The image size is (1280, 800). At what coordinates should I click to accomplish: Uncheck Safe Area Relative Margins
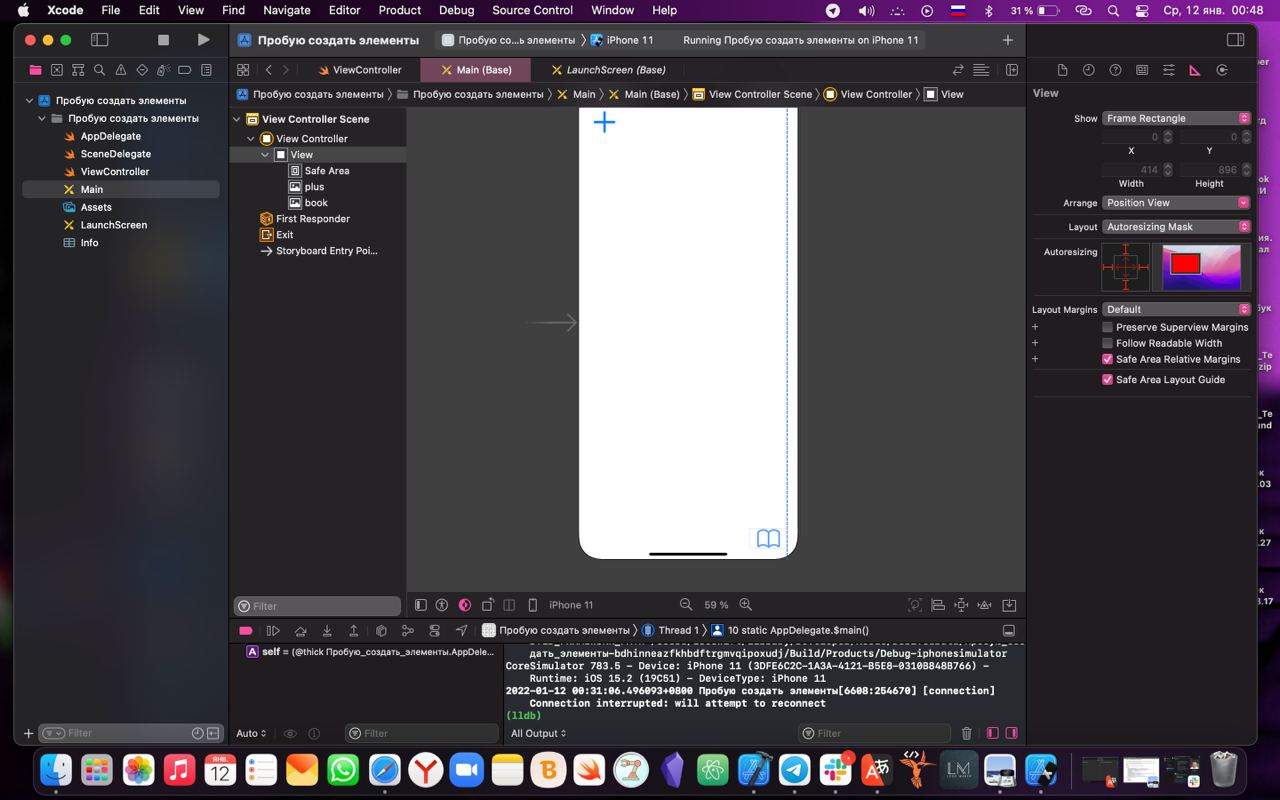[x=1107, y=359]
